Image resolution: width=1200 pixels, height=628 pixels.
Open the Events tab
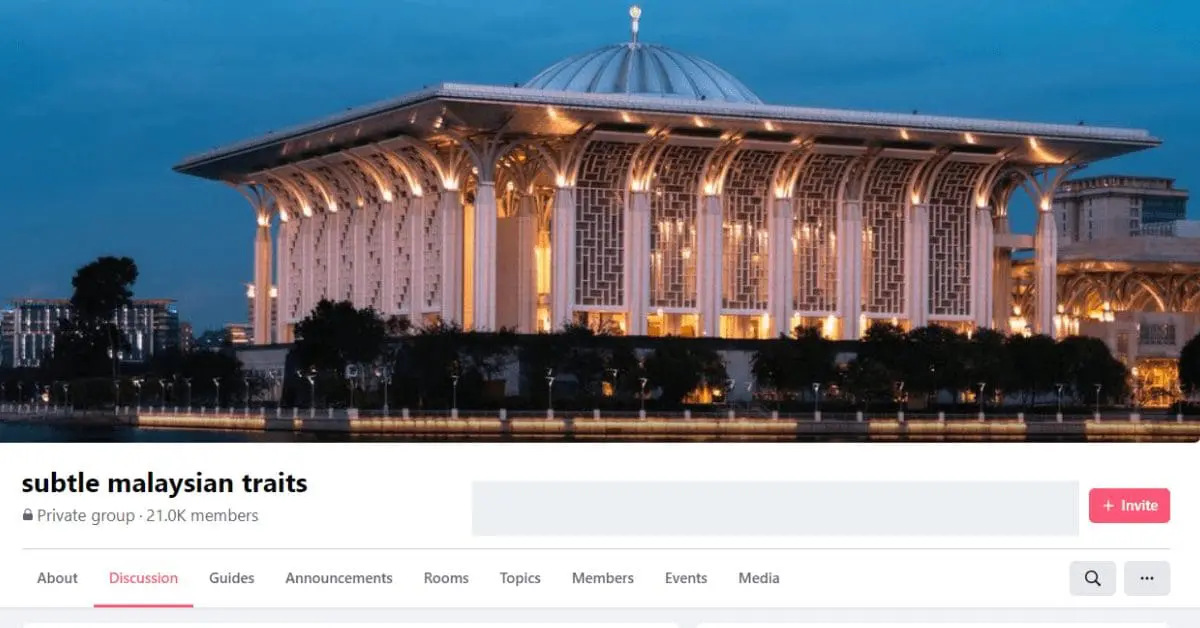pos(686,578)
